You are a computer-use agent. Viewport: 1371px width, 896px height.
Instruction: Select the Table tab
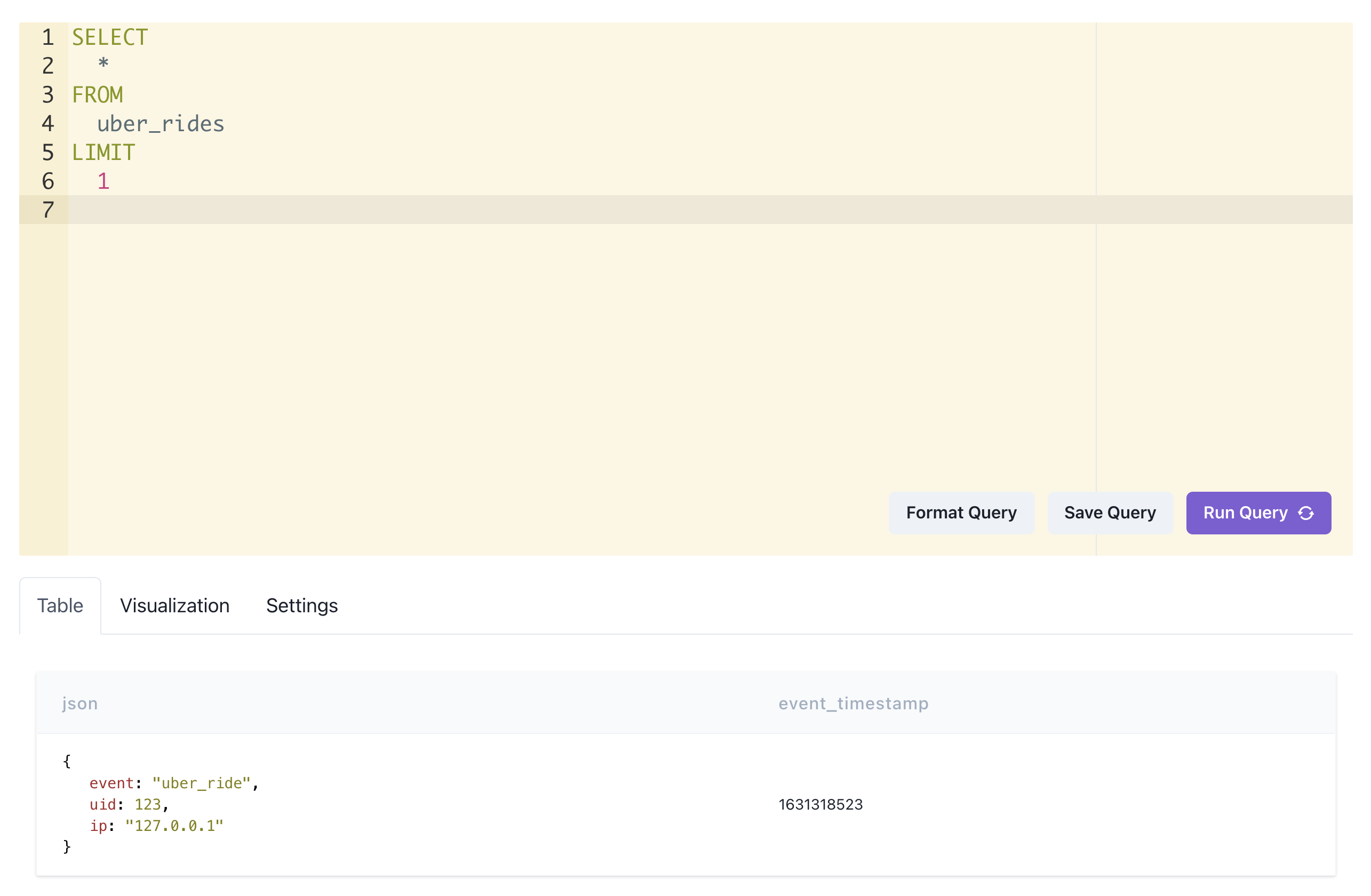(60, 606)
